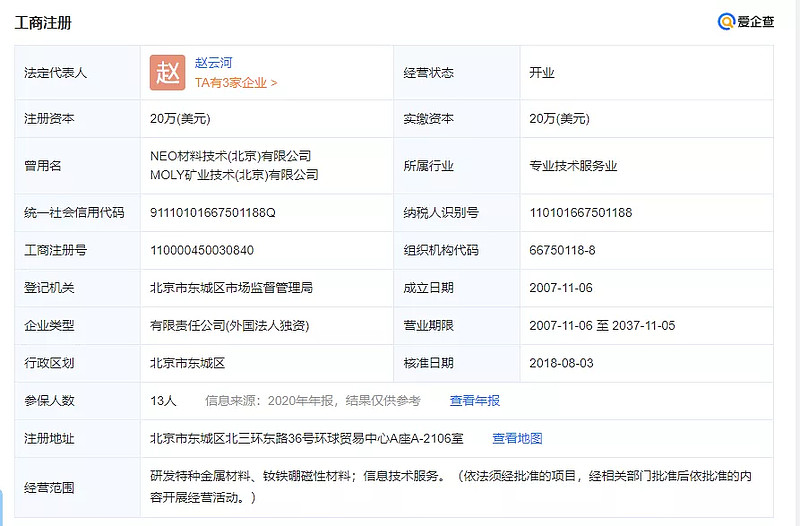
Task: Click the 赵 avatar icon
Action: [167, 72]
